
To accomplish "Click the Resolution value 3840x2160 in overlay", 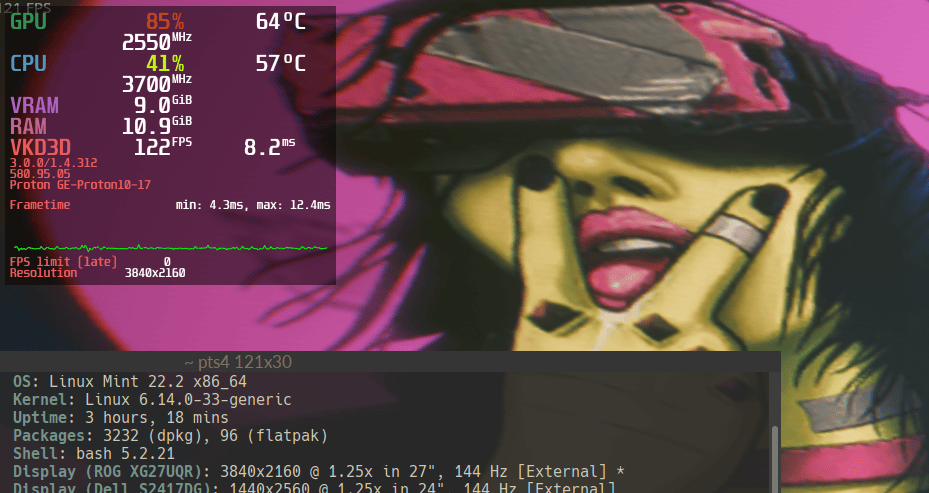I will click(x=155, y=273).
